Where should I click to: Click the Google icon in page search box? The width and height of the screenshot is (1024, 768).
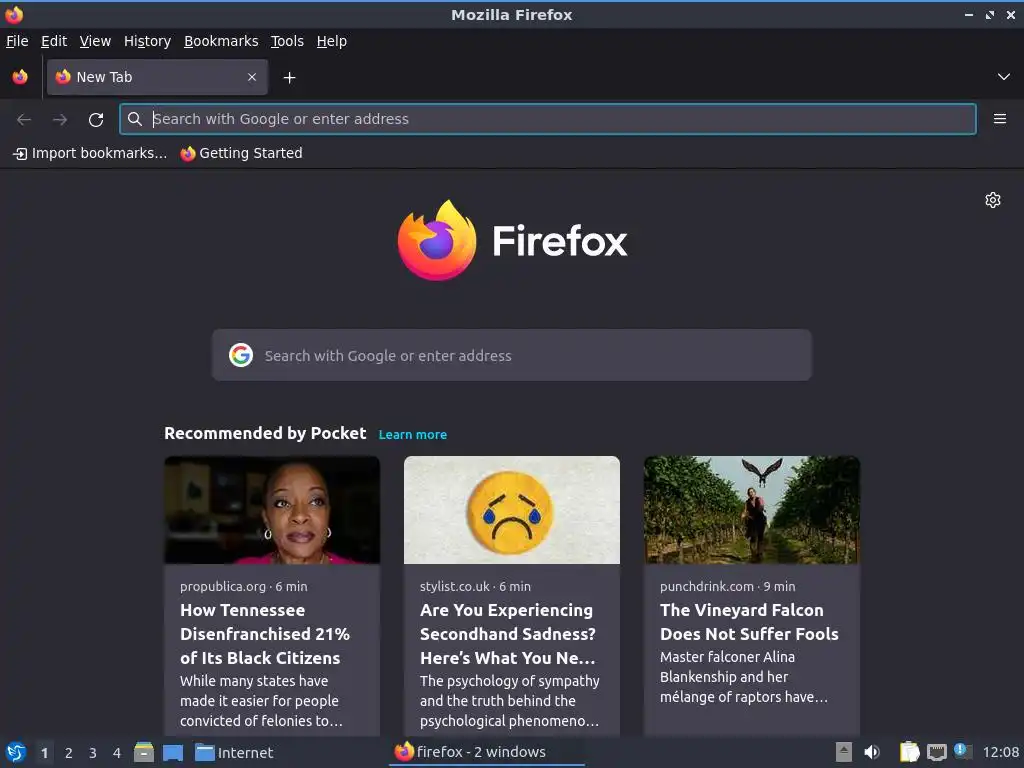coord(241,355)
